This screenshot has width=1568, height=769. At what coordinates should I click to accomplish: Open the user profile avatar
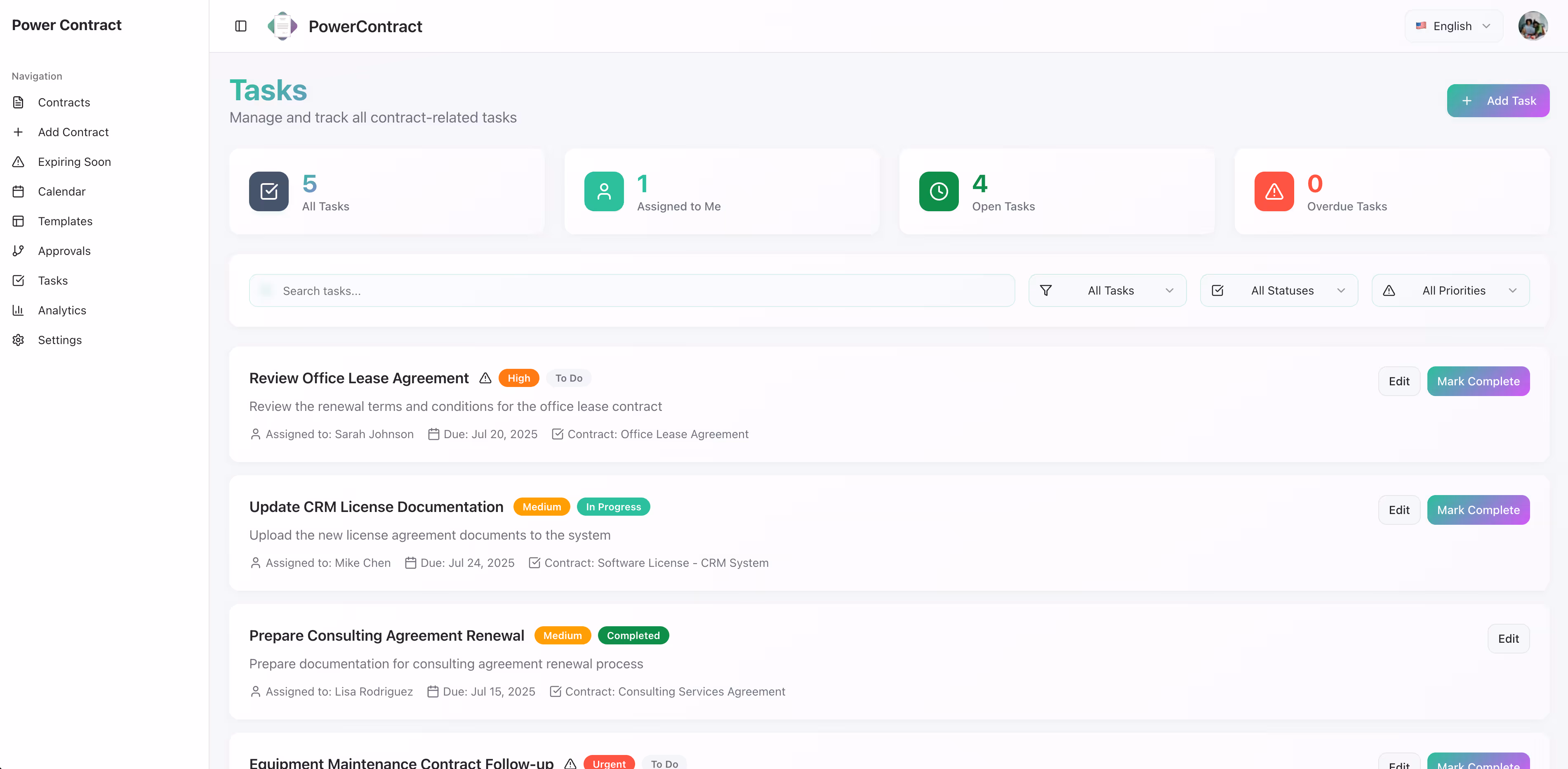coord(1532,26)
